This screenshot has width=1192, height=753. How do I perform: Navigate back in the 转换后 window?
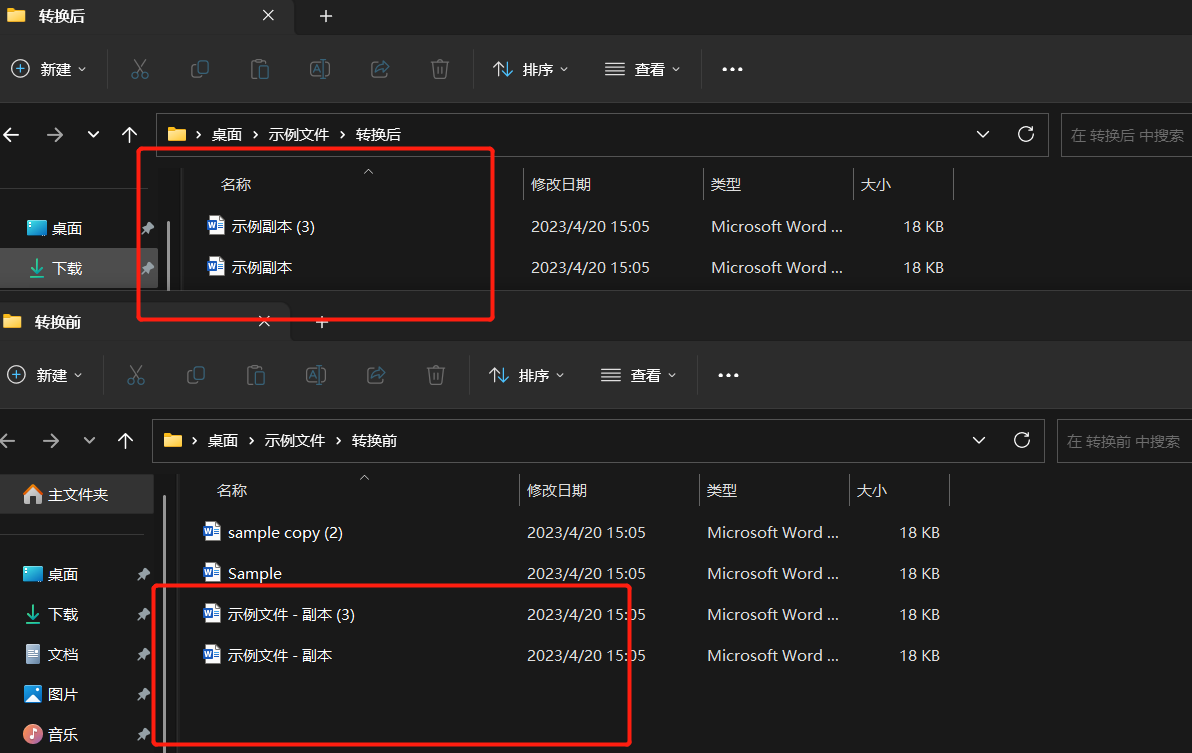(12, 134)
